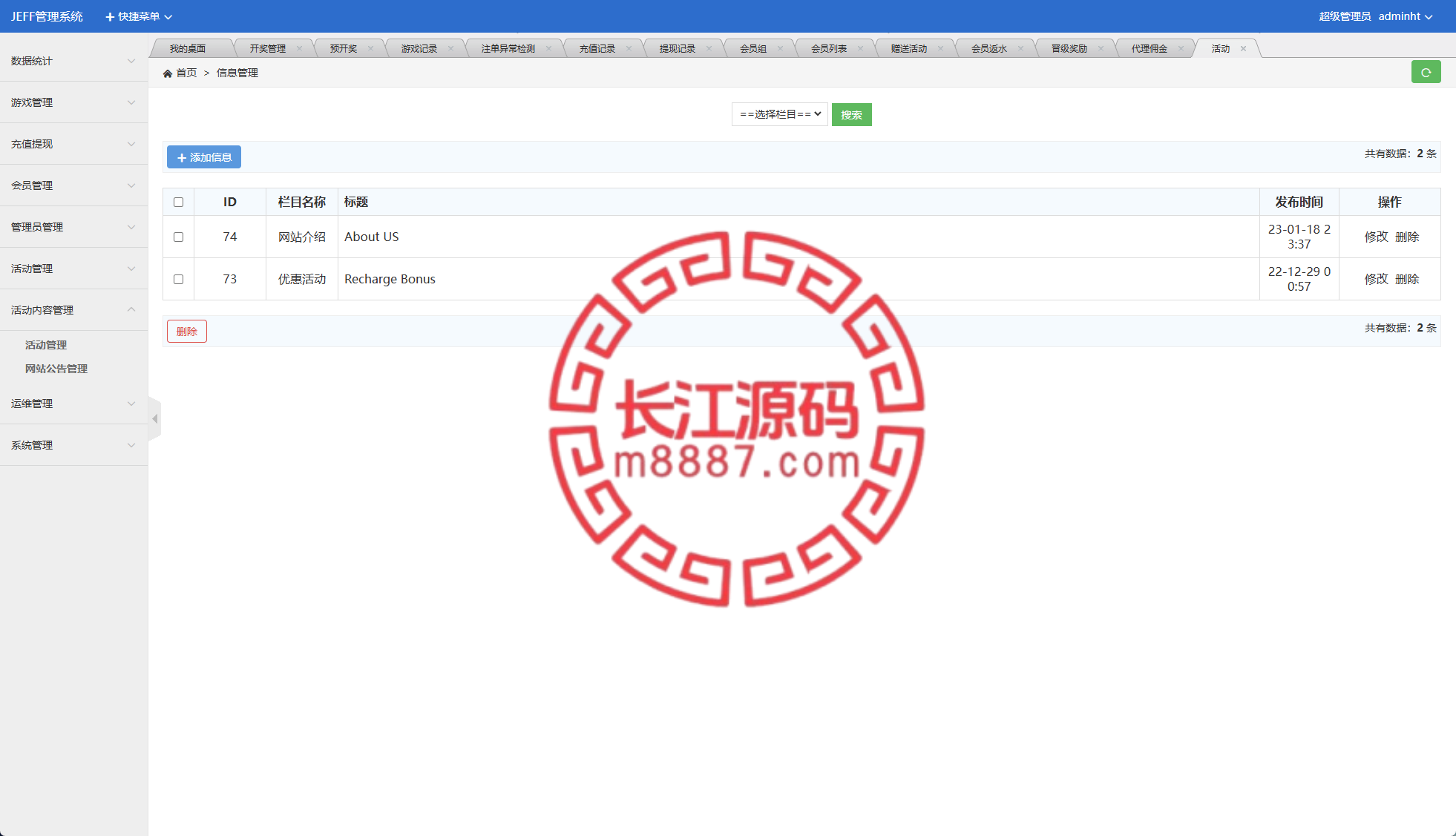Image resolution: width=1456 pixels, height=836 pixels.
Task: Expand 会员管理 sidebar menu
Action: [73, 185]
